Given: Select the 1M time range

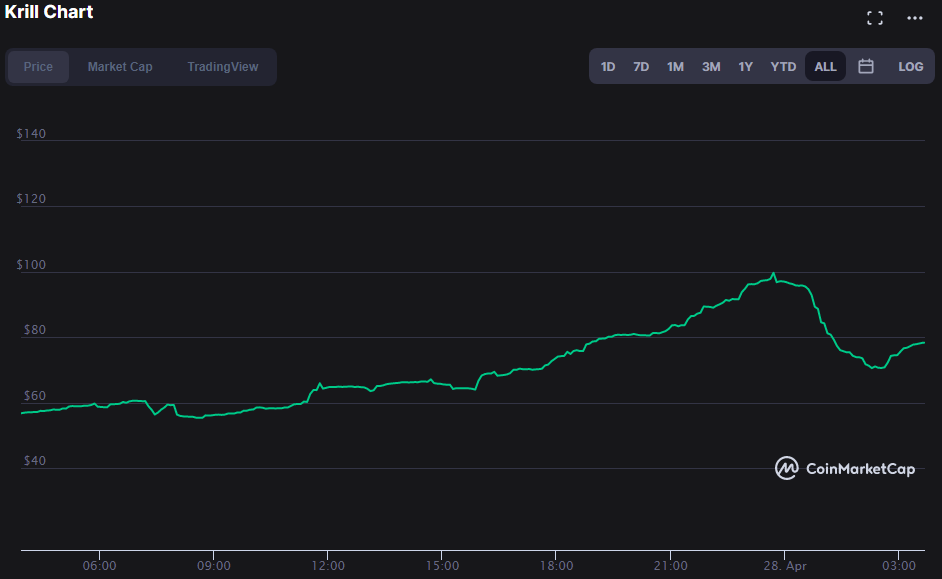Looking at the screenshot, I should 675,67.
